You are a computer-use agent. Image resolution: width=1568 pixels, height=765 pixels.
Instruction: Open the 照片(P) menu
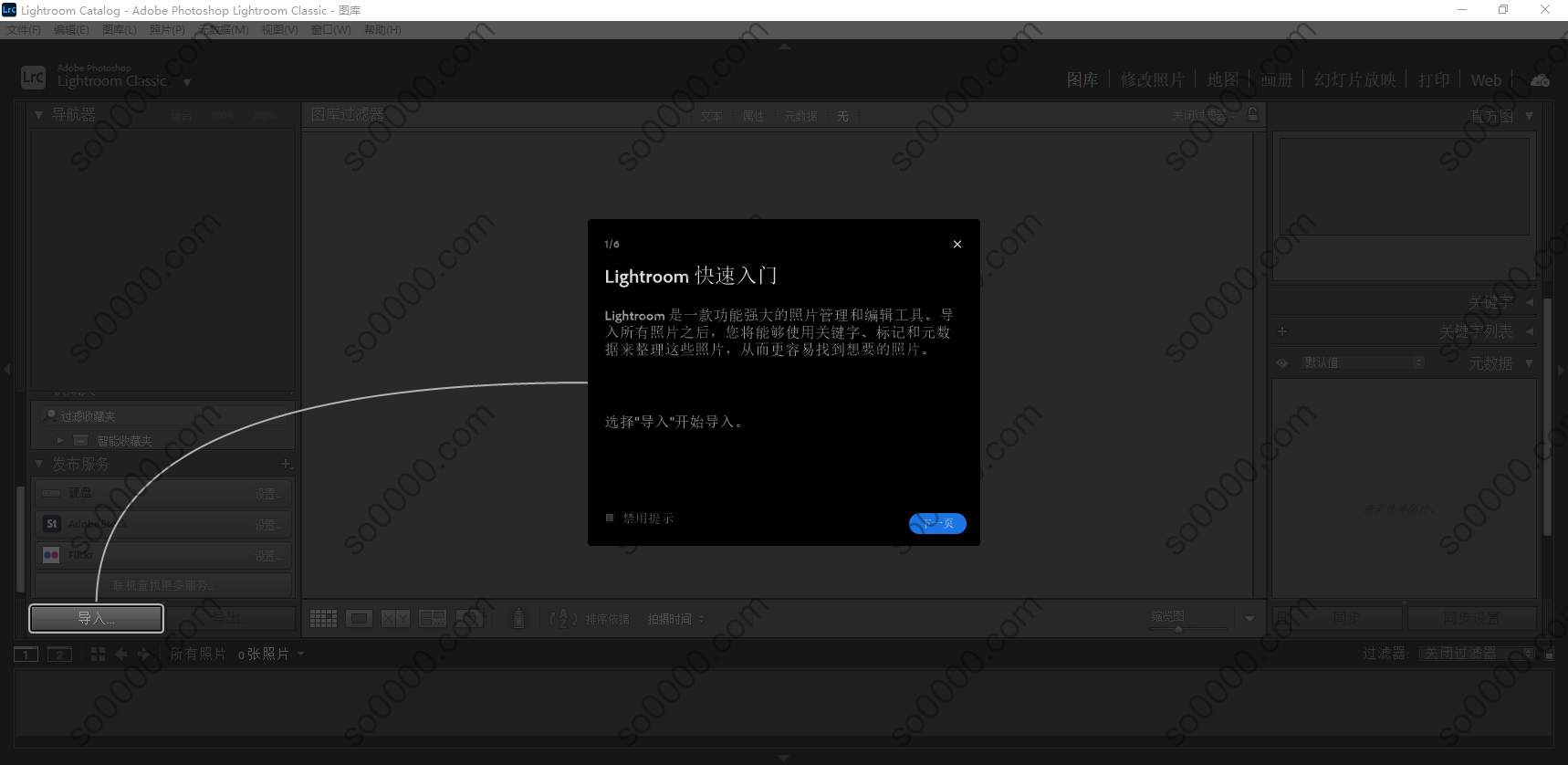click(x=167, y=29)
